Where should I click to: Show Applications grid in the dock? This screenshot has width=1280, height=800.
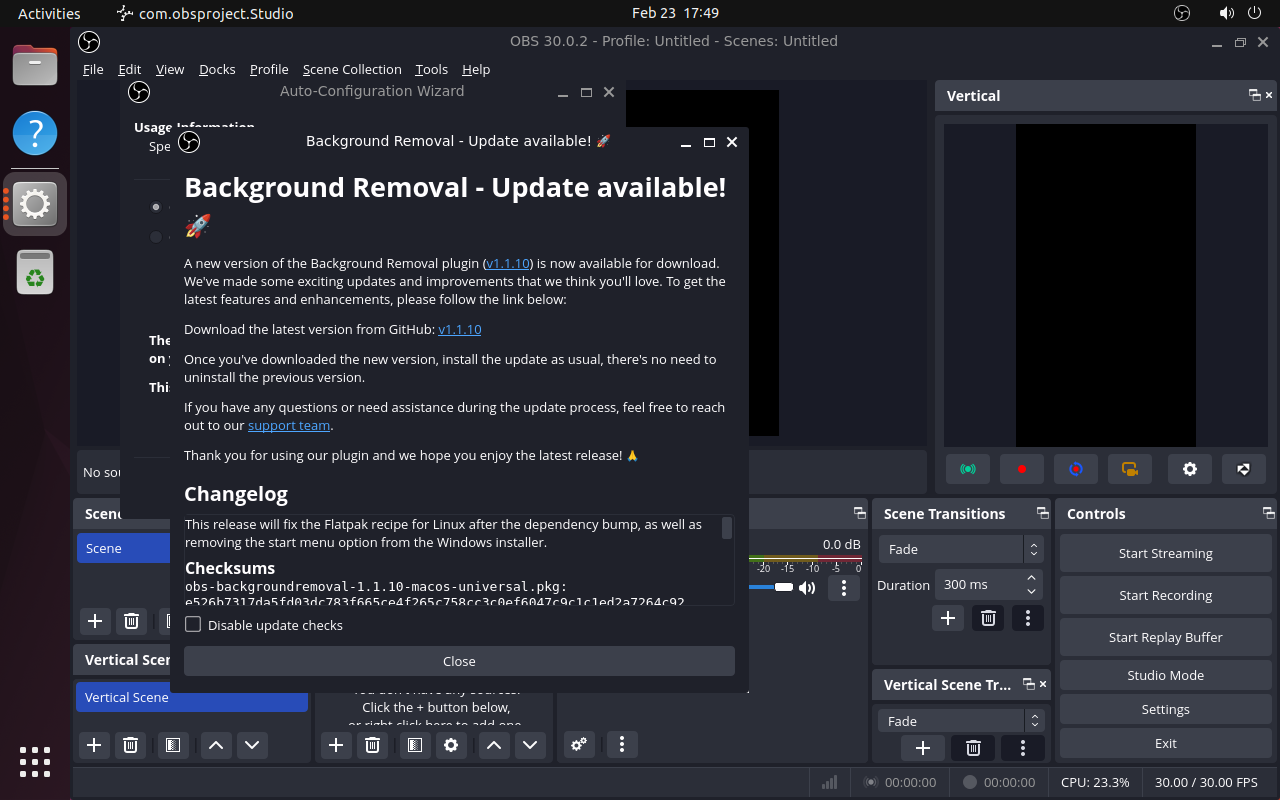pos(35,762)
